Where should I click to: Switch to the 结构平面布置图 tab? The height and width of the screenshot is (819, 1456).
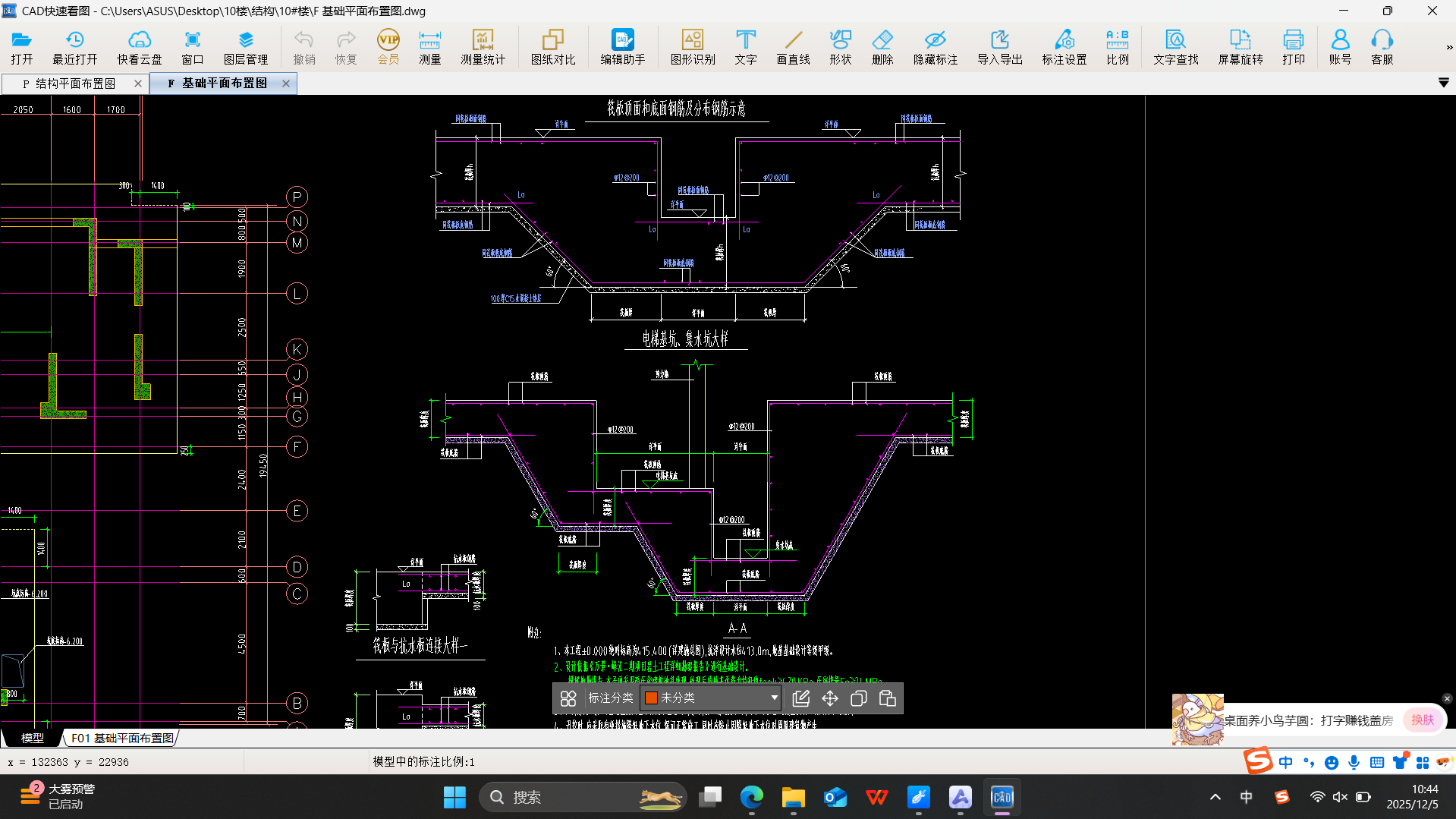coord(75,83)
